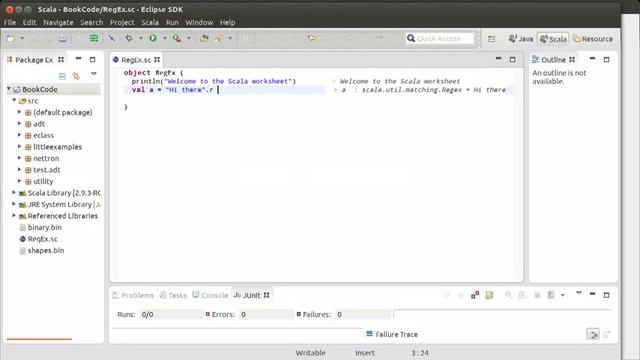Viewport: 640px width, 360px height.
Task: Click the Failure Trace header icon
Action: (369, 334)
